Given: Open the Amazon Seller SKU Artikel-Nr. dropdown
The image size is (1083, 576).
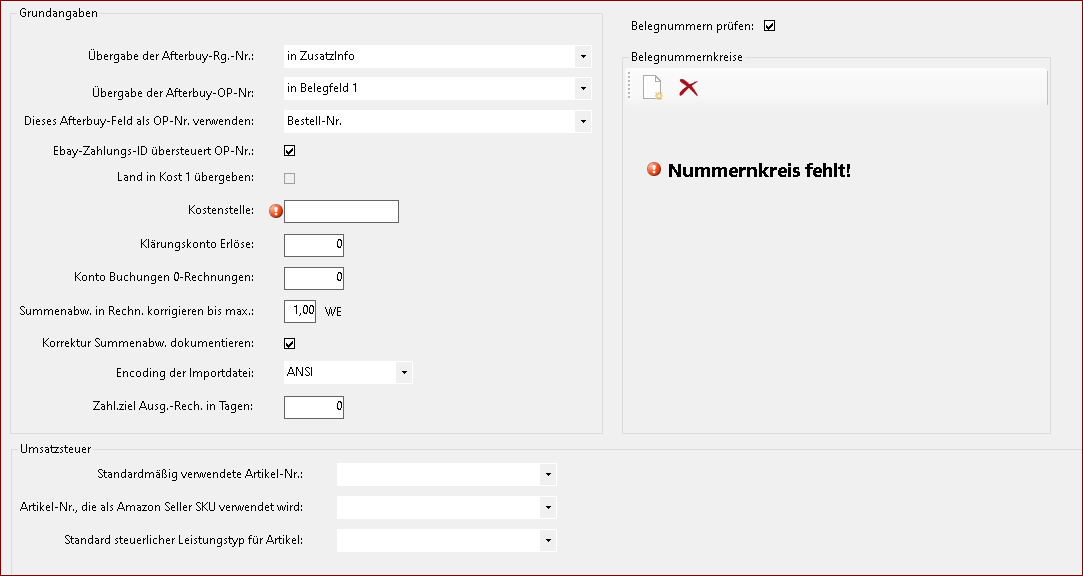Looking at the screenshot, I should click(548, 507).
